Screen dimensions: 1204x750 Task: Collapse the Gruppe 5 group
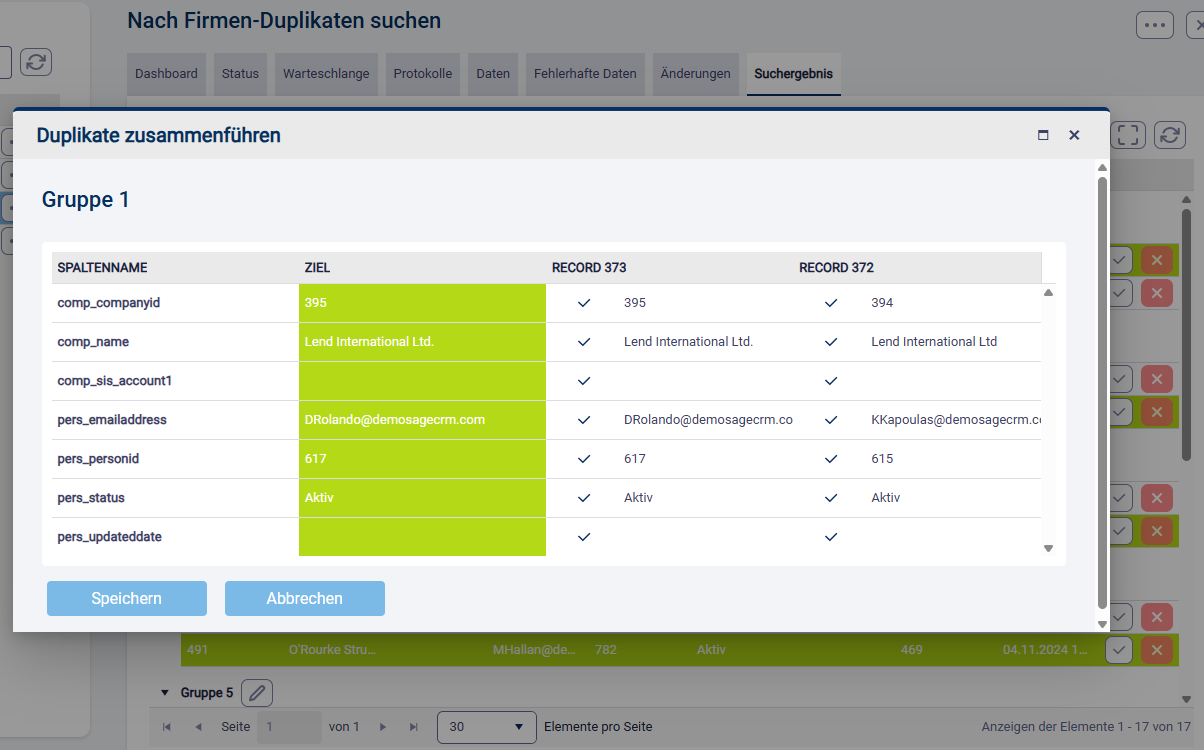(x=164, y=692)
